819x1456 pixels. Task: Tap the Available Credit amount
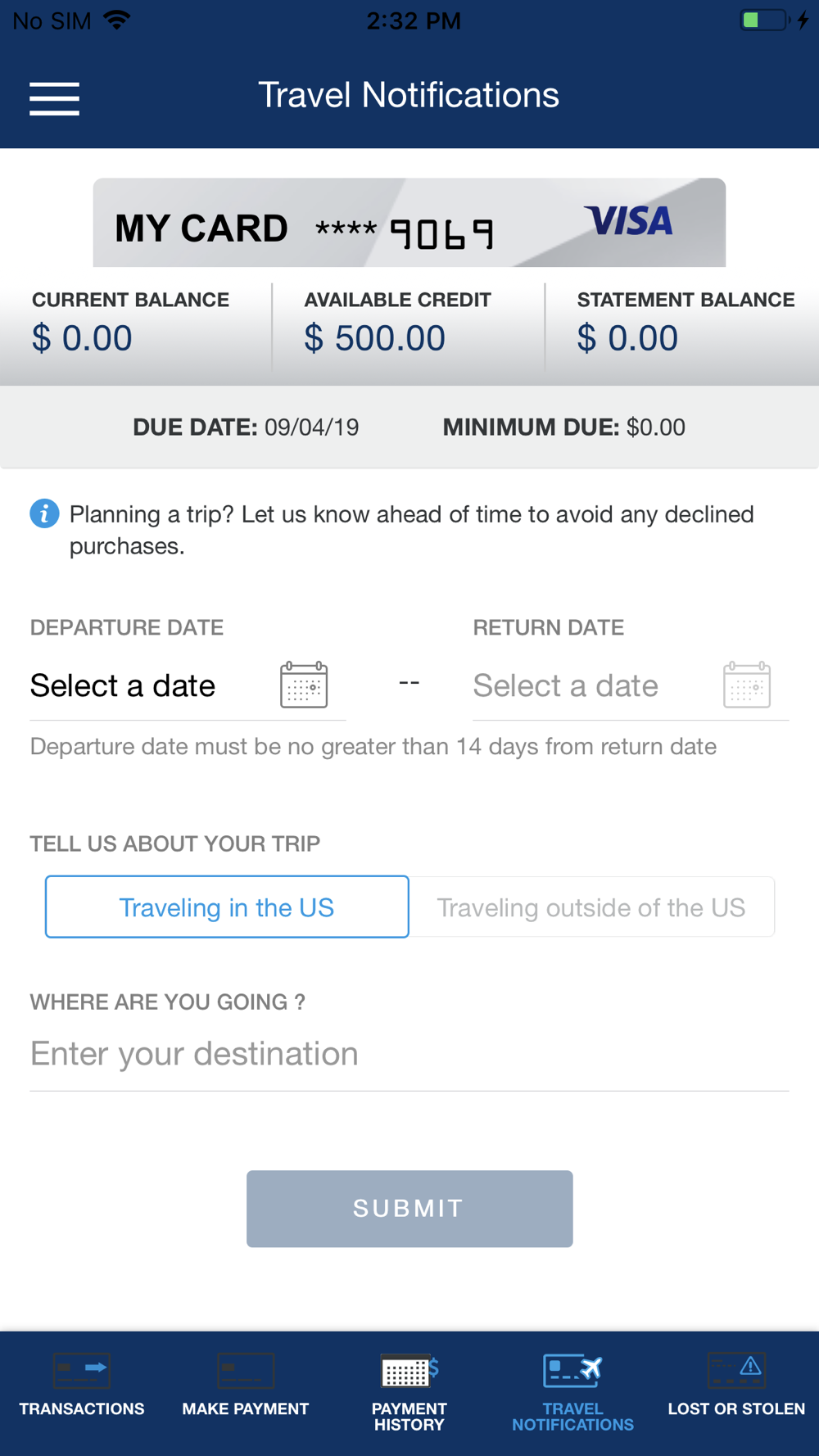point(375,338)
